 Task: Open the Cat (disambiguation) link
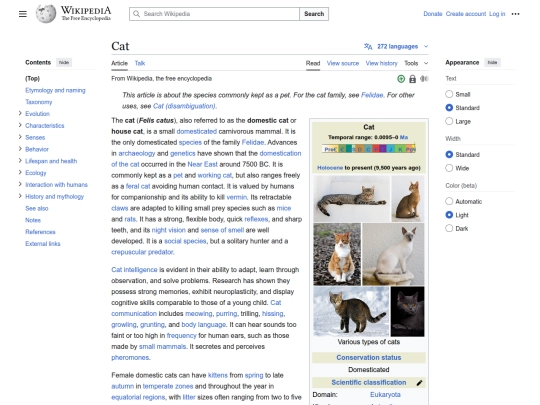coord(184,106)
